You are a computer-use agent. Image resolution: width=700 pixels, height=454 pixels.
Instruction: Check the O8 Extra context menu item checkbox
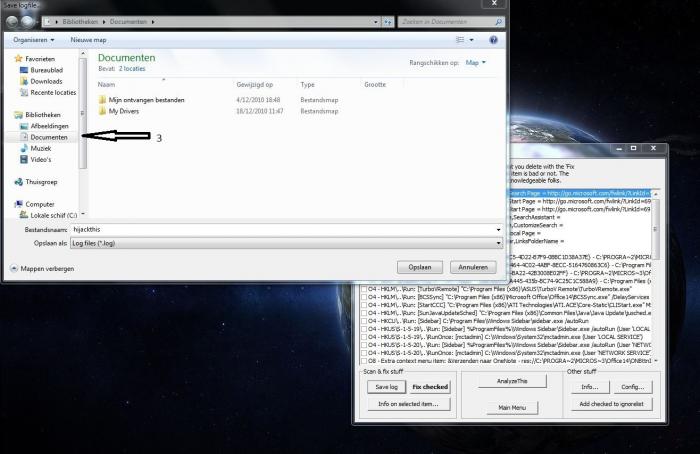pos(364,361)
